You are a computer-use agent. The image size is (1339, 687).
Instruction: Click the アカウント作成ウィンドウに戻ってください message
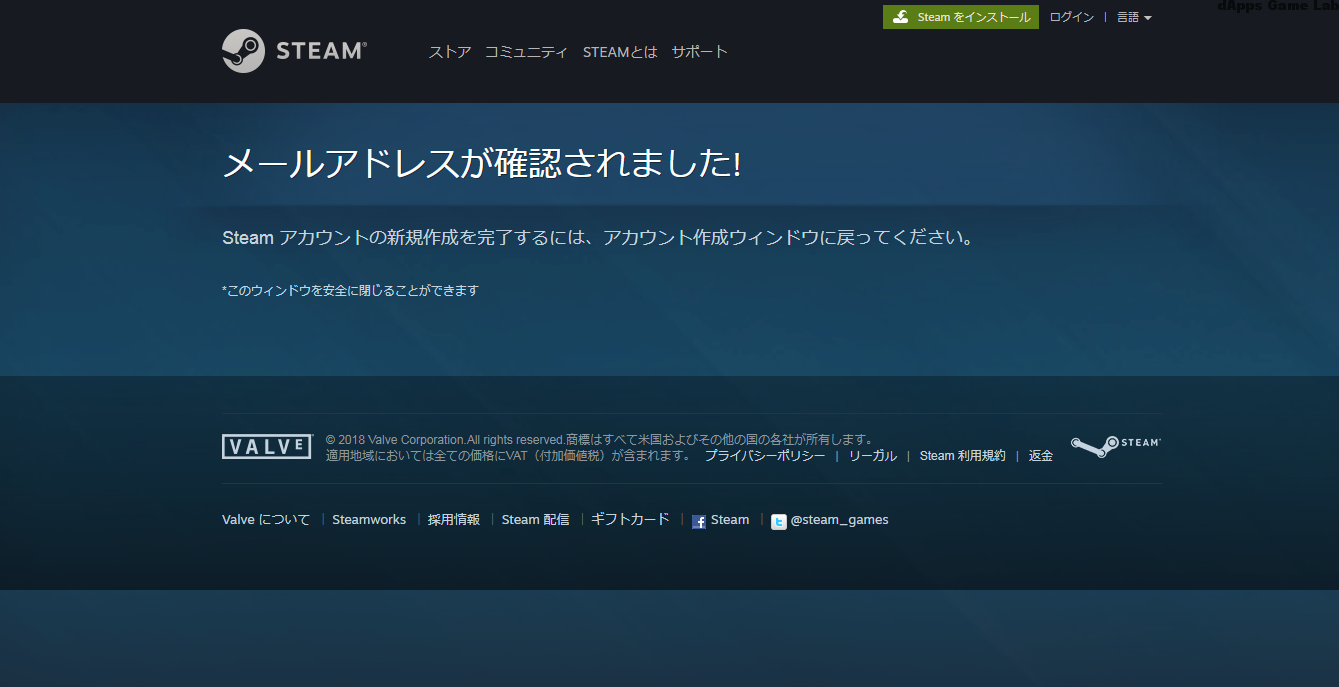click(789, 238)
